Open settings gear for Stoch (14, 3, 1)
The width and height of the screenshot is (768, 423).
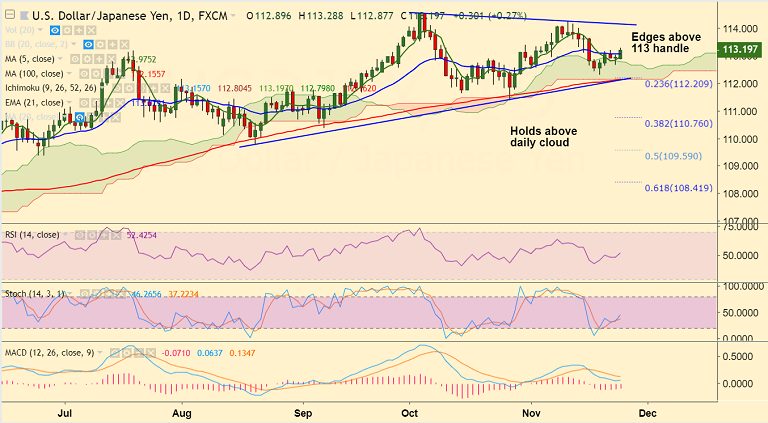point(96,294)
